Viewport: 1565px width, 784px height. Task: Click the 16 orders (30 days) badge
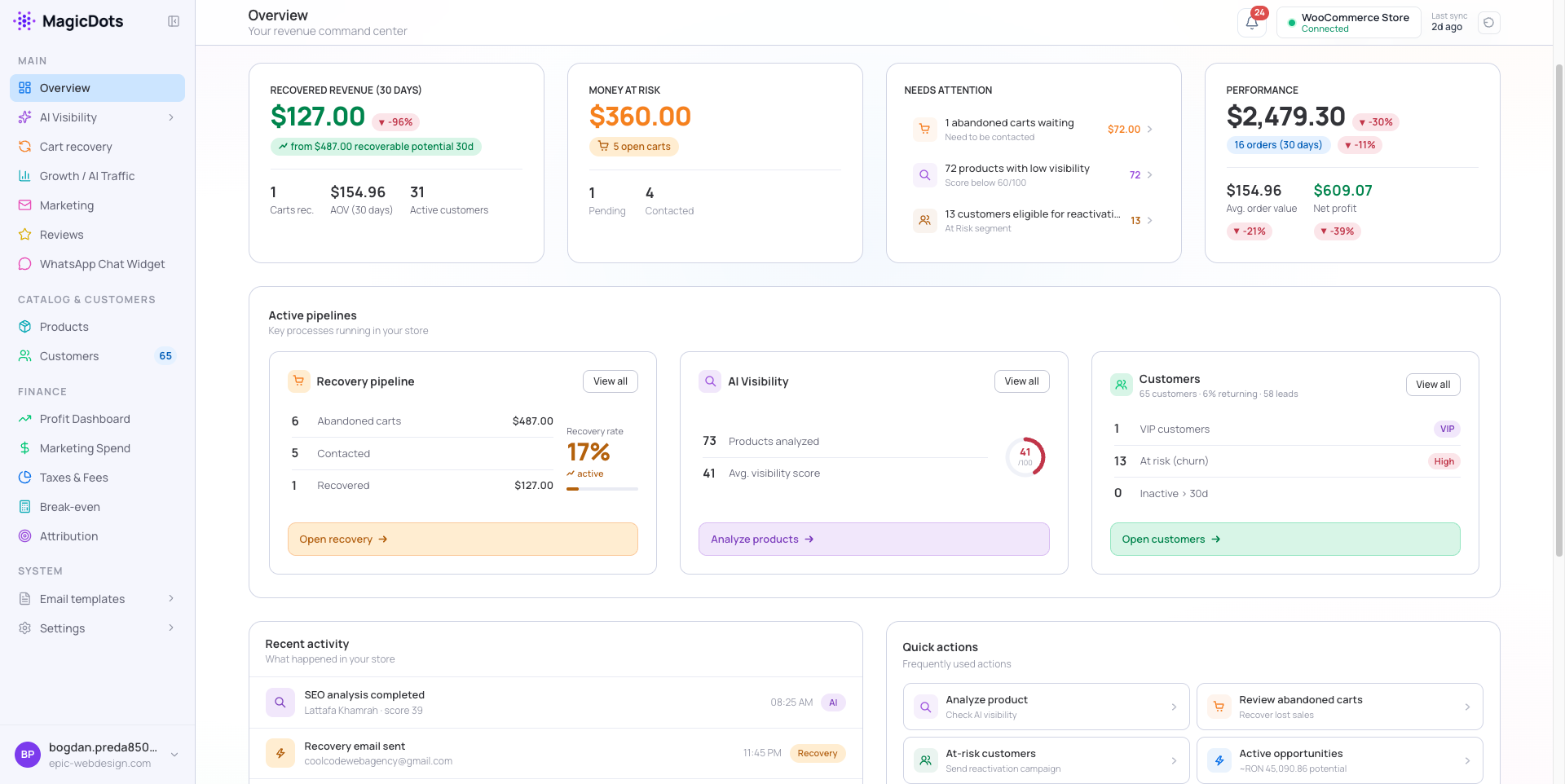[1278, 145]
